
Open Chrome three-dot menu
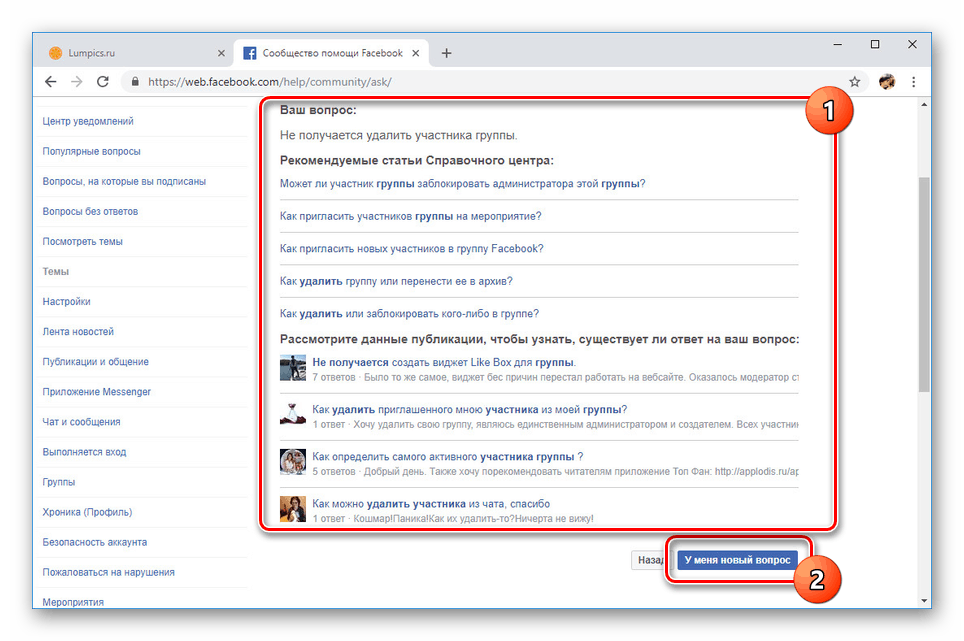(914, 82)
